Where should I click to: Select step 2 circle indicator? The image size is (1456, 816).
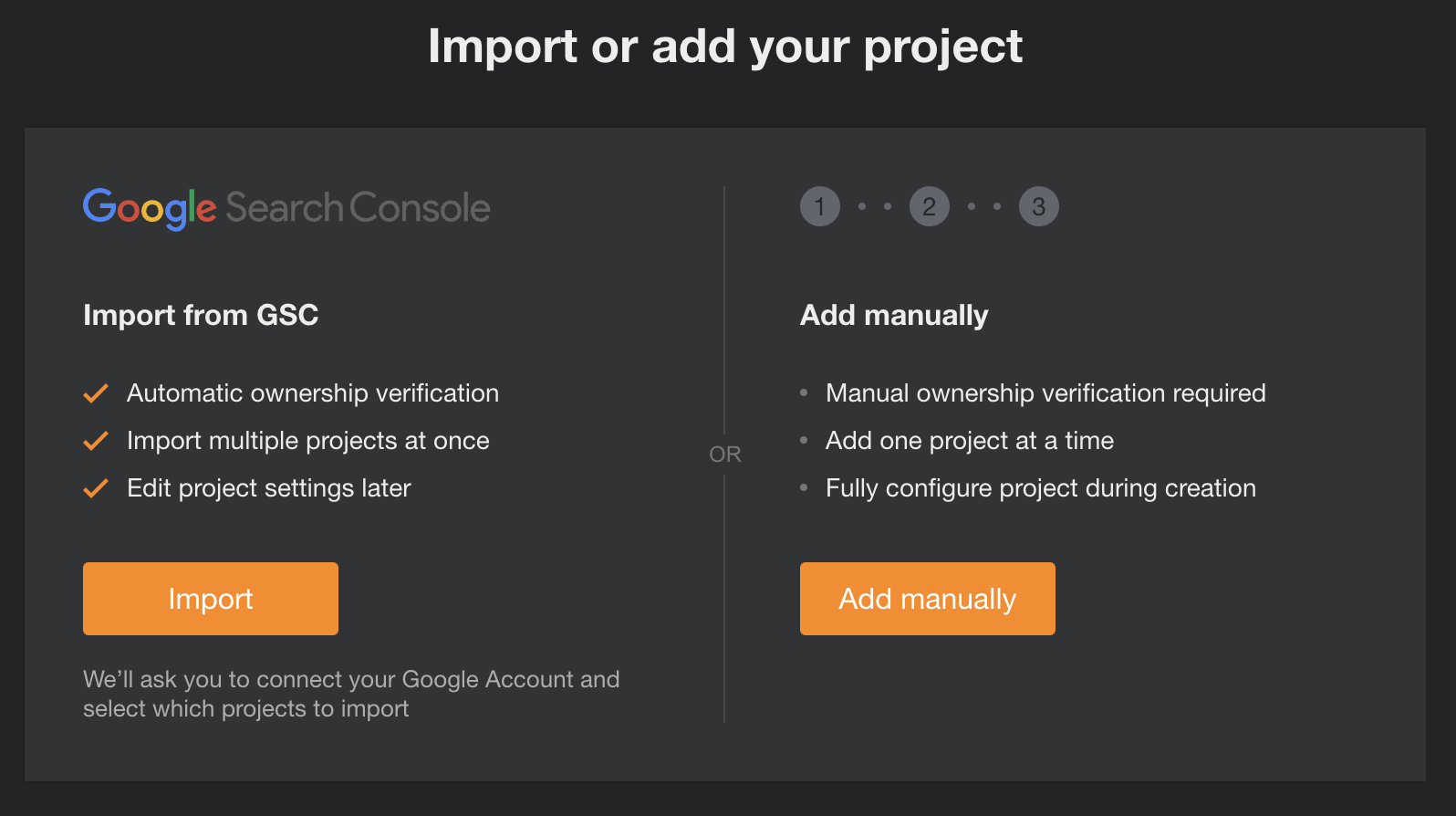pos(930,206)
